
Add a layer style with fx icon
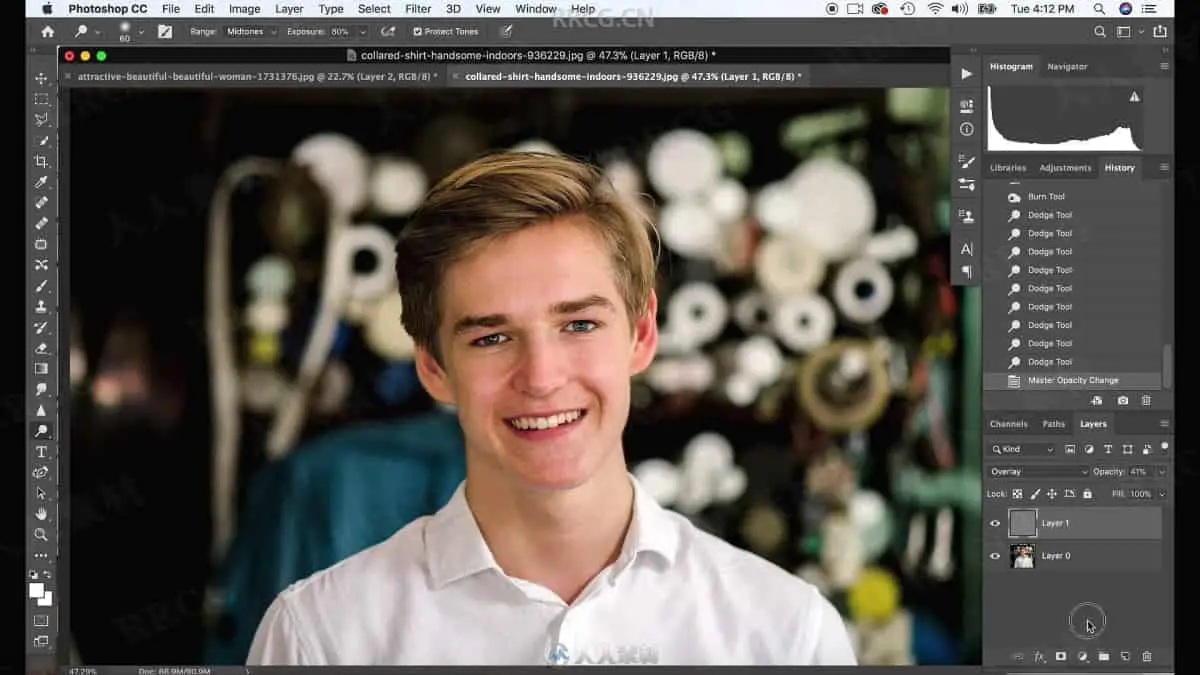click(x=1039, y=656)
